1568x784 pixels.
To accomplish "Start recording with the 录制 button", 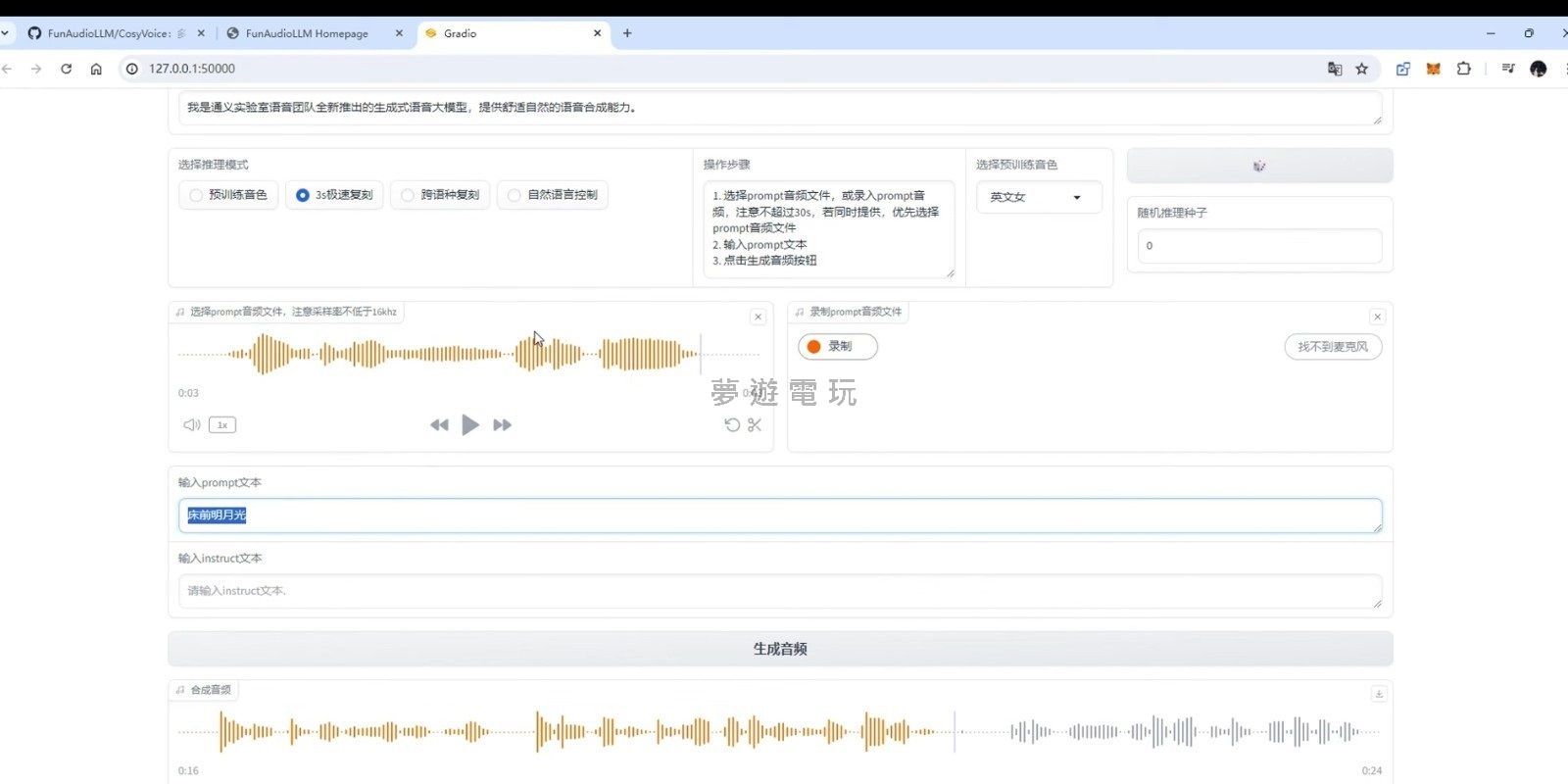I will (838, 346).
